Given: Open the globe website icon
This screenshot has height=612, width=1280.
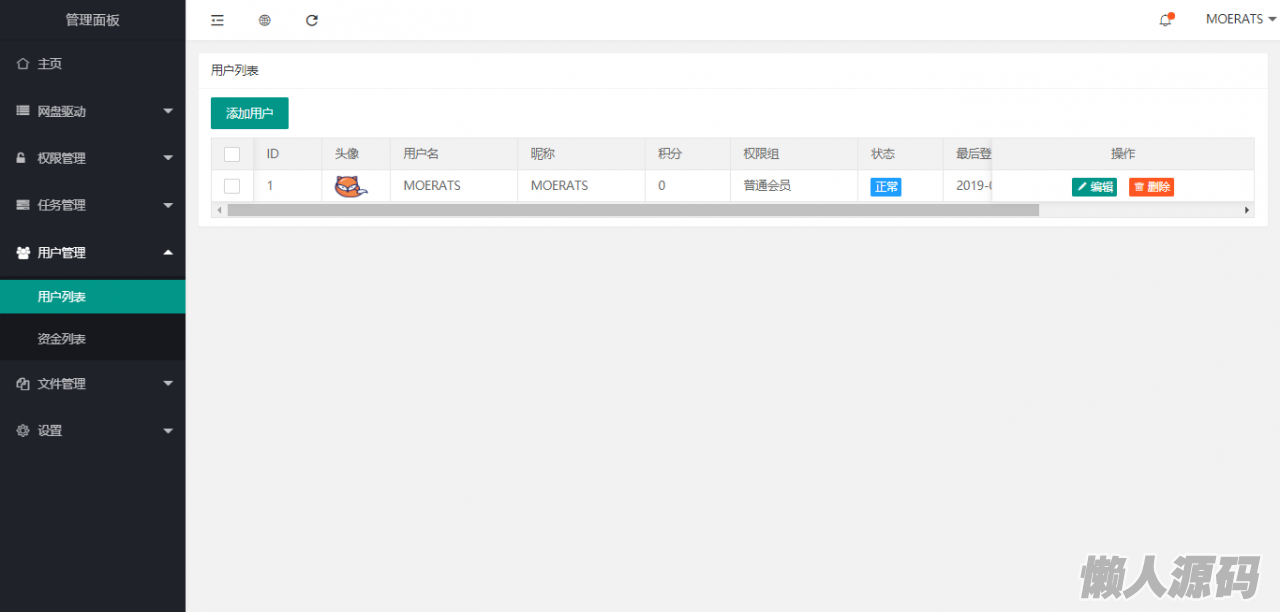Looking at the screenshot, I should 265,20.
